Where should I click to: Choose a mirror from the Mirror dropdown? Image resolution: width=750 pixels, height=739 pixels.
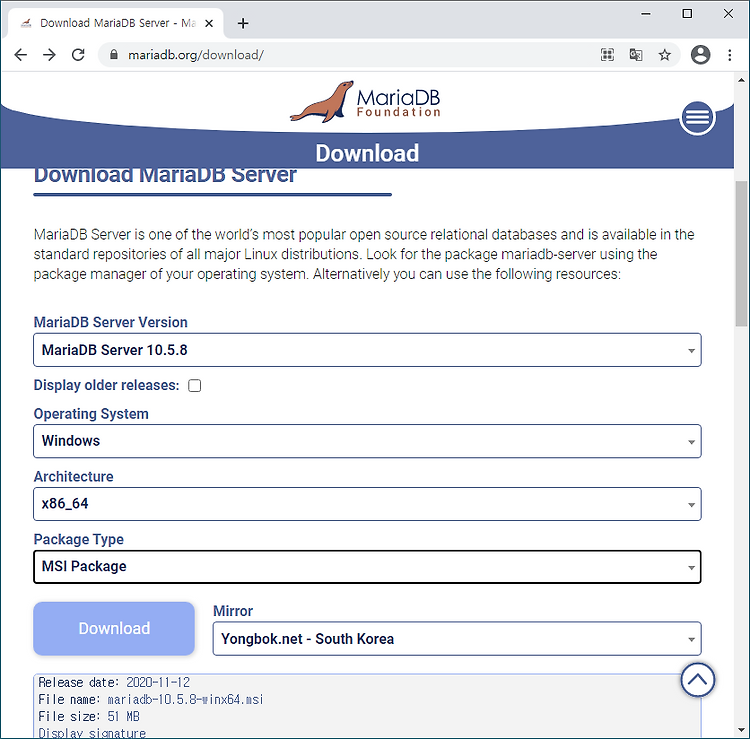(457, 639)
